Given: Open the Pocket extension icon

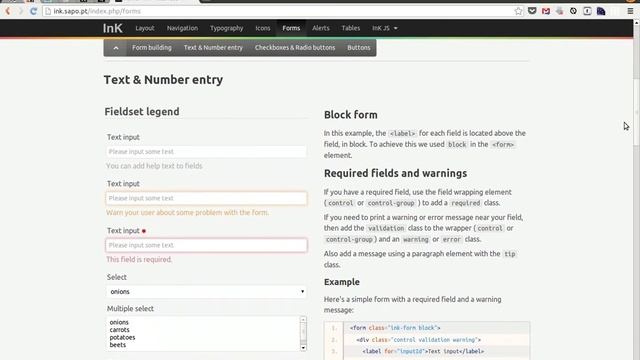Looking at the screenshot, I should (x=532, y=11).
